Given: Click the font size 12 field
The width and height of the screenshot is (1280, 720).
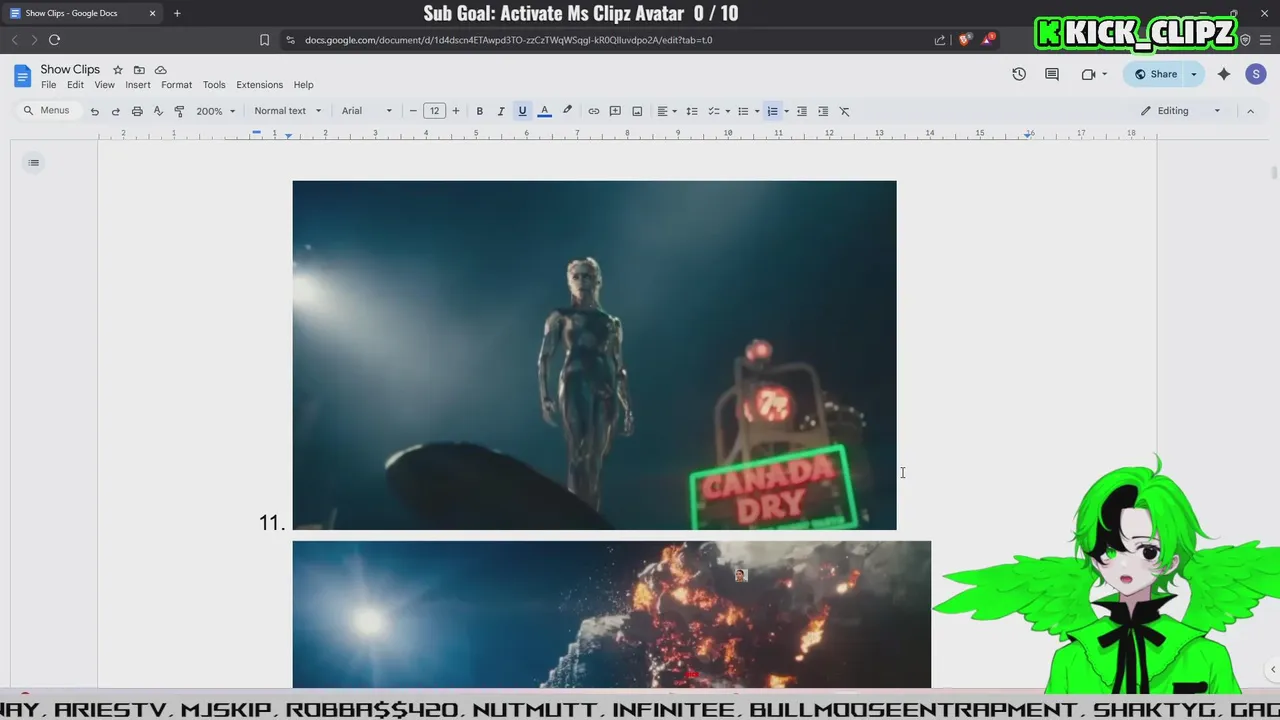Looking at the screenshot, I should pyautogui.click(x=434, y=111).
